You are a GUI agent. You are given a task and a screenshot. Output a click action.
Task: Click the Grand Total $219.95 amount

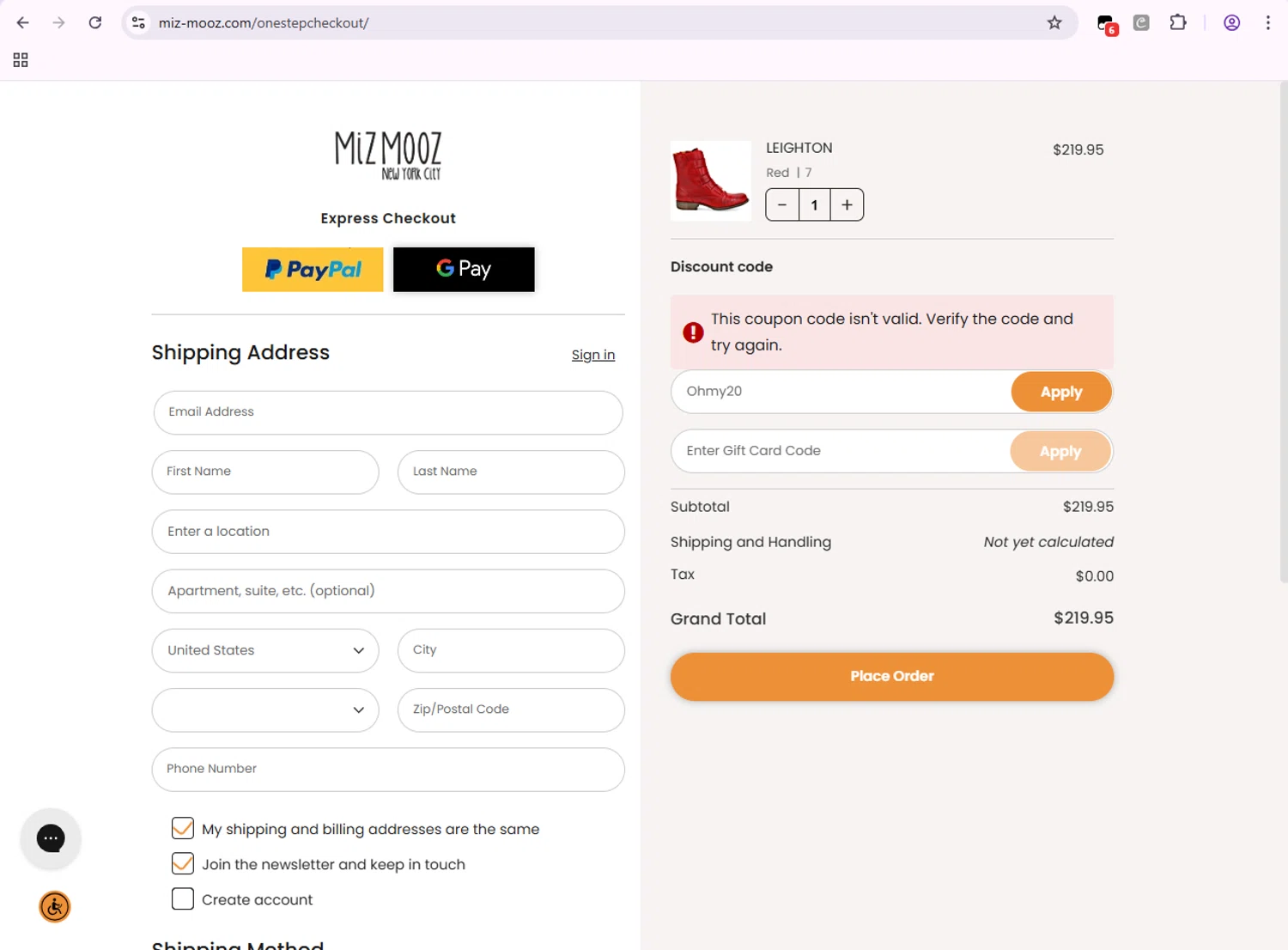(1084, 618)
